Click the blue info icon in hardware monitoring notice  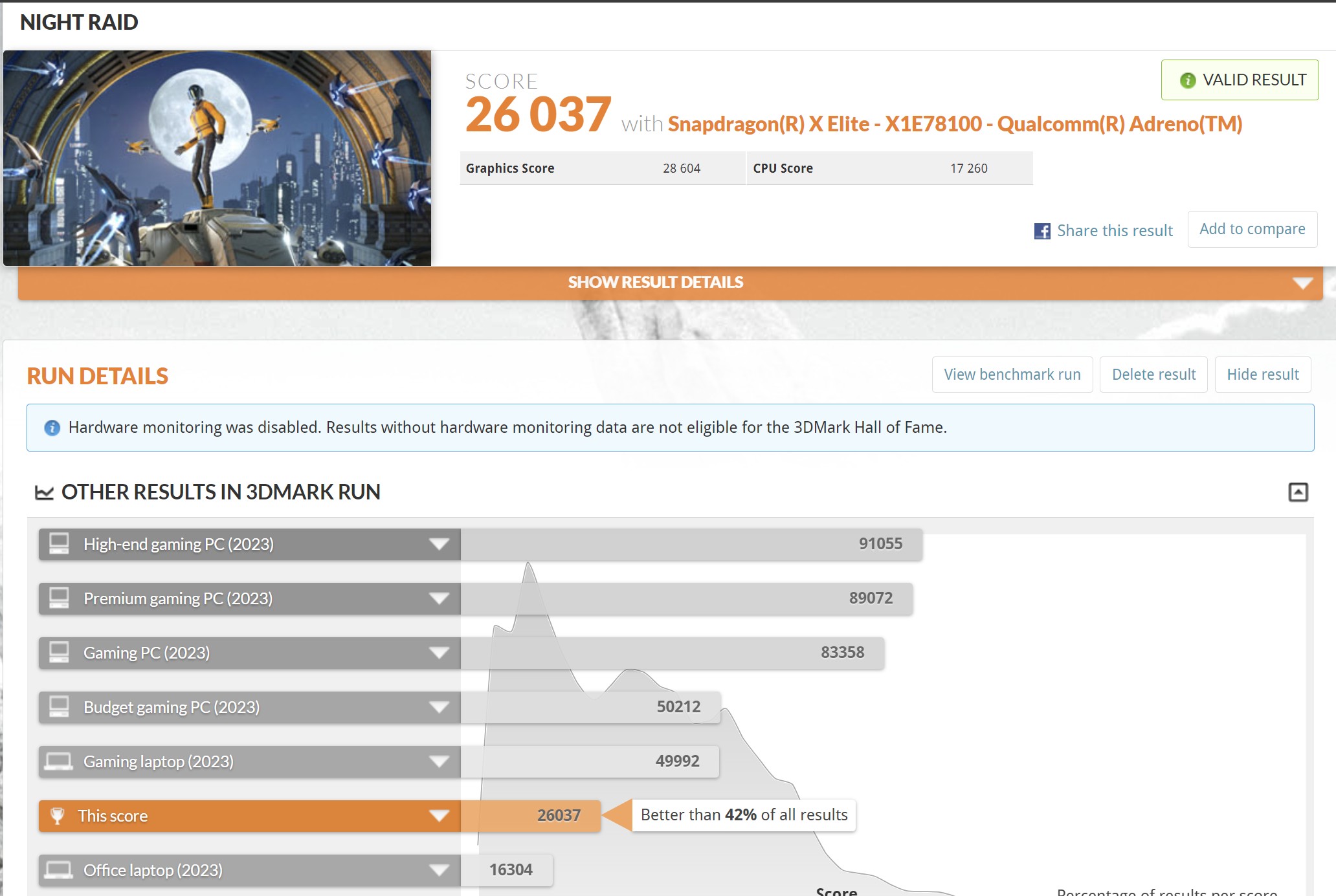point(52,428)
